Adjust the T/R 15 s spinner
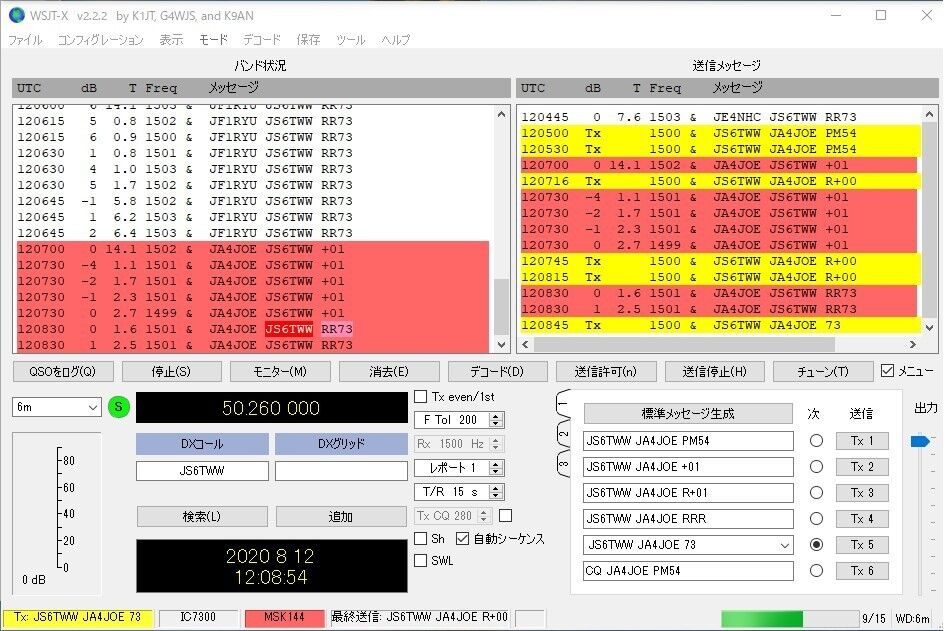Screen dimensions: 951x631 [x=496, y=492]
